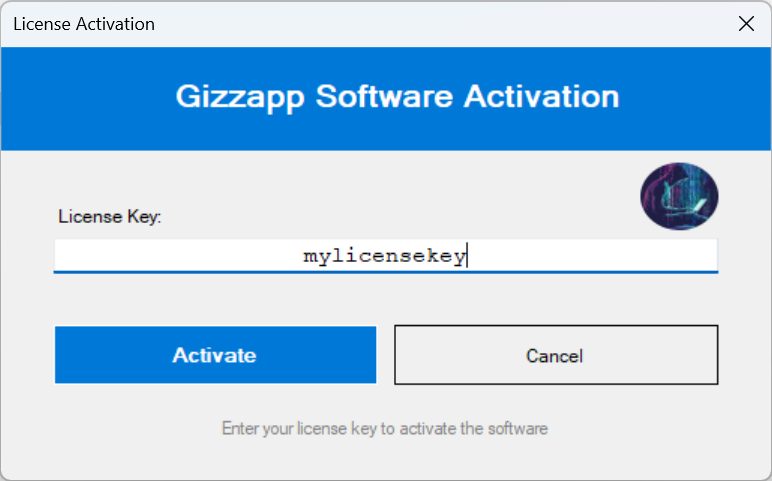Focus the License Key input field

(x=386, y=255)
